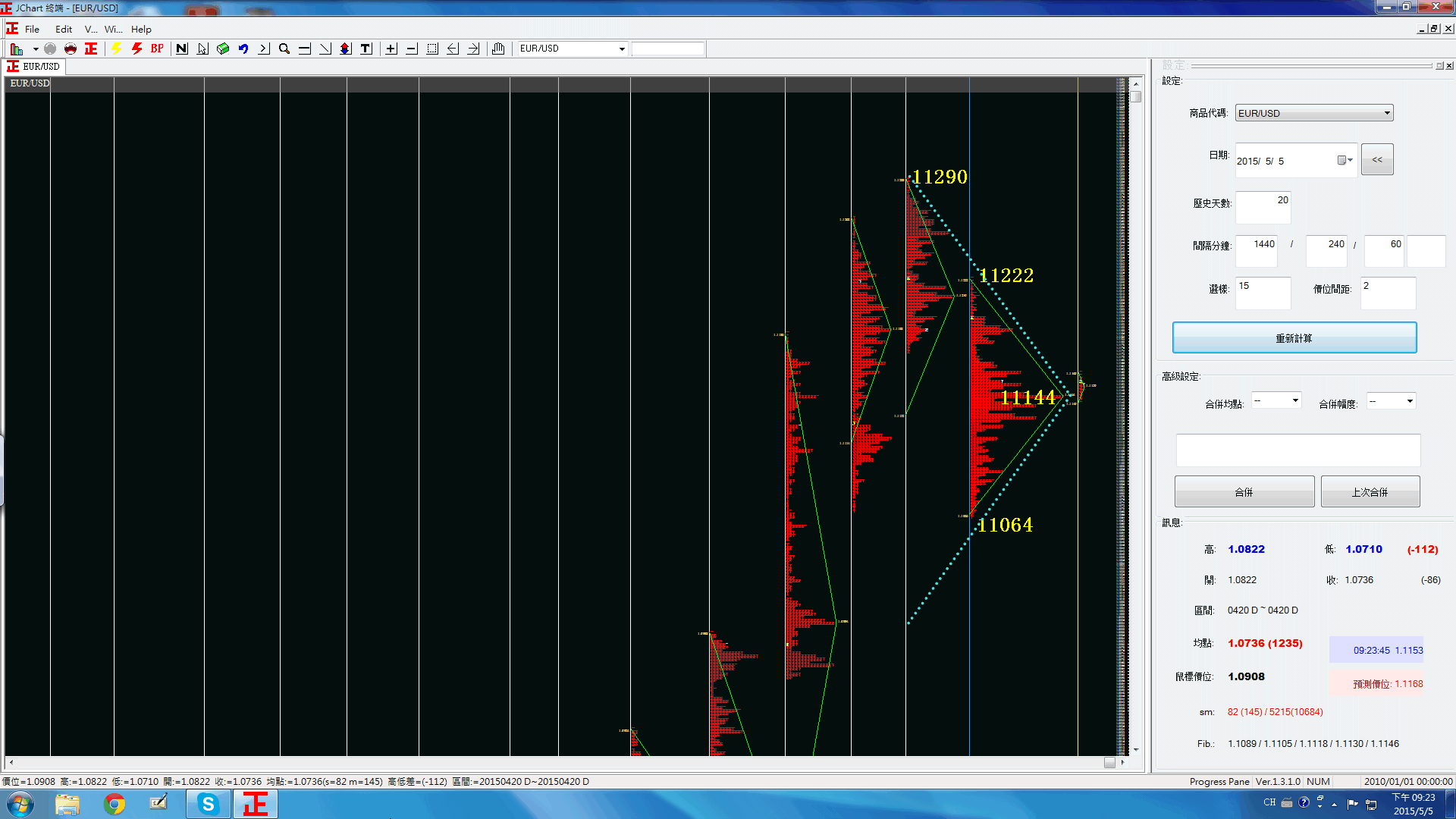Click the 上次合併 last merge button
1456x819 pixels.
(1370, 491)
